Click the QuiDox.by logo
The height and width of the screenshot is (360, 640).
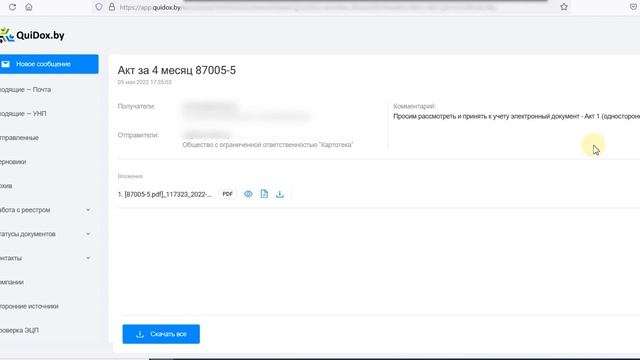coord(32,36)
